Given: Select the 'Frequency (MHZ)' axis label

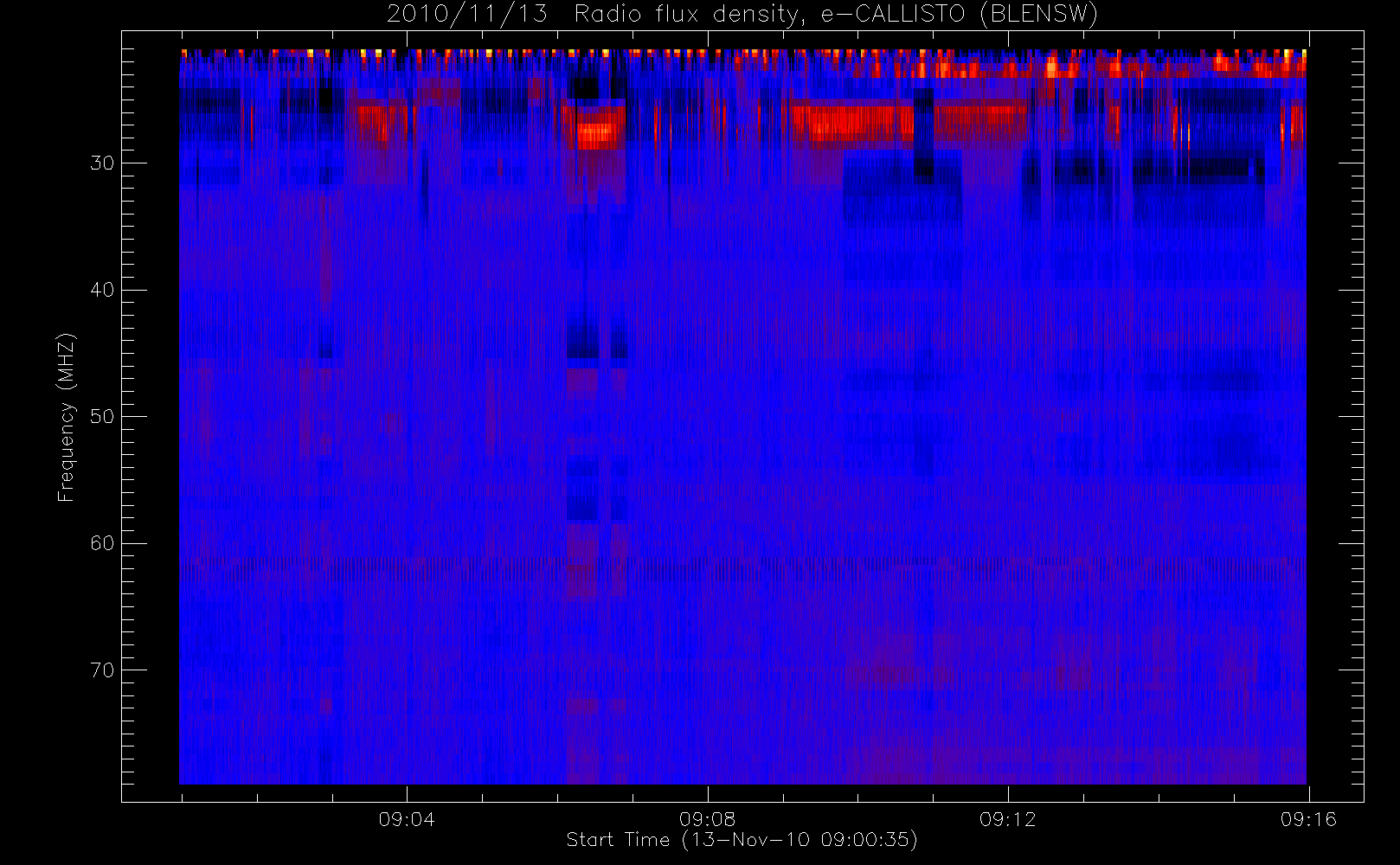Looking at the screenshot, I should coord(67,417).
